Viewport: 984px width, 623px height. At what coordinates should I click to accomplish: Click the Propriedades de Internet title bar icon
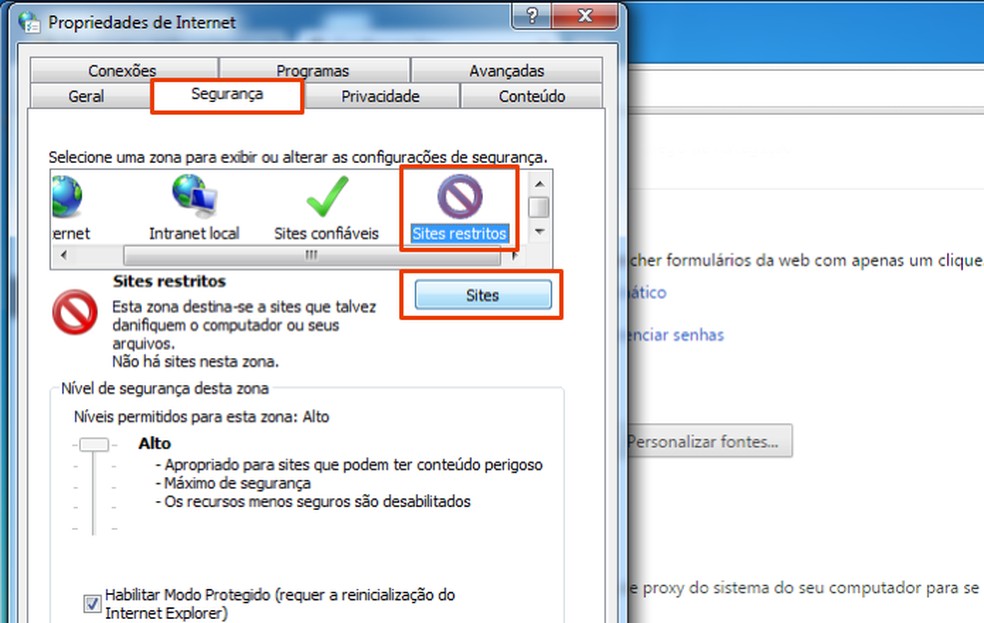point(27,20)
